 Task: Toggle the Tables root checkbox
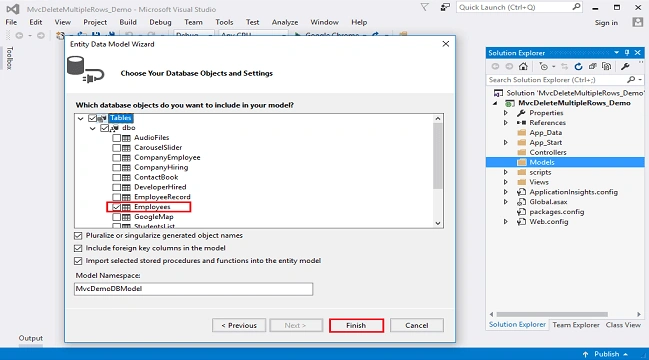tap(92, 118)
